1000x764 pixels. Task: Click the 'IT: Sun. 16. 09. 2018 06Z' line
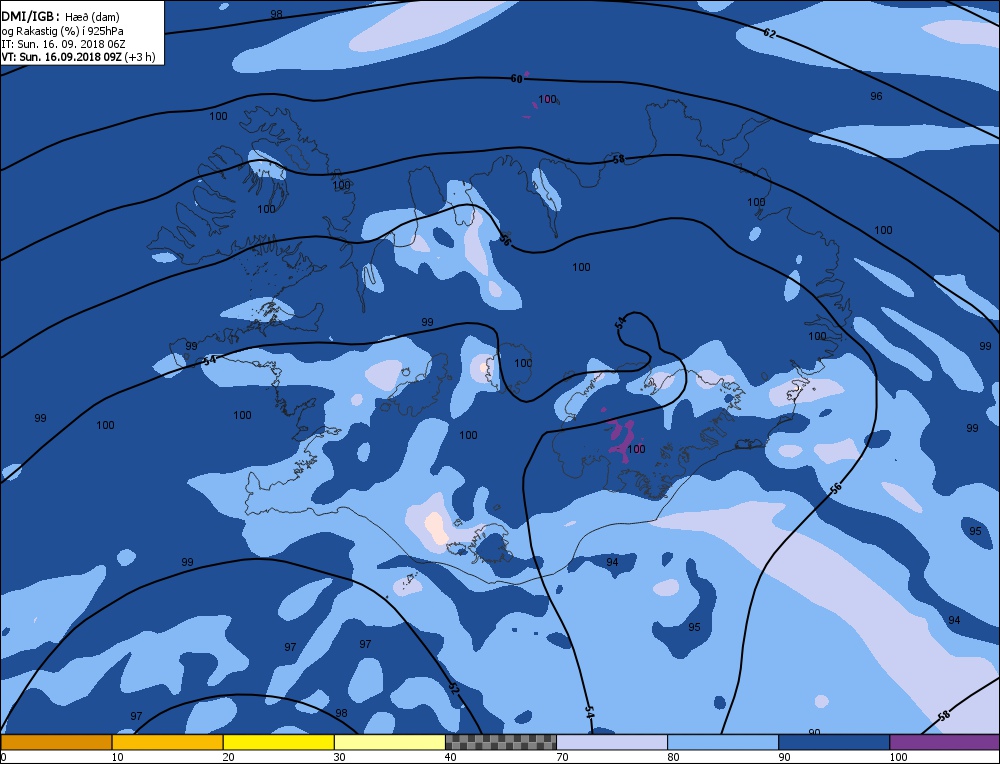[x=63, y=44]
